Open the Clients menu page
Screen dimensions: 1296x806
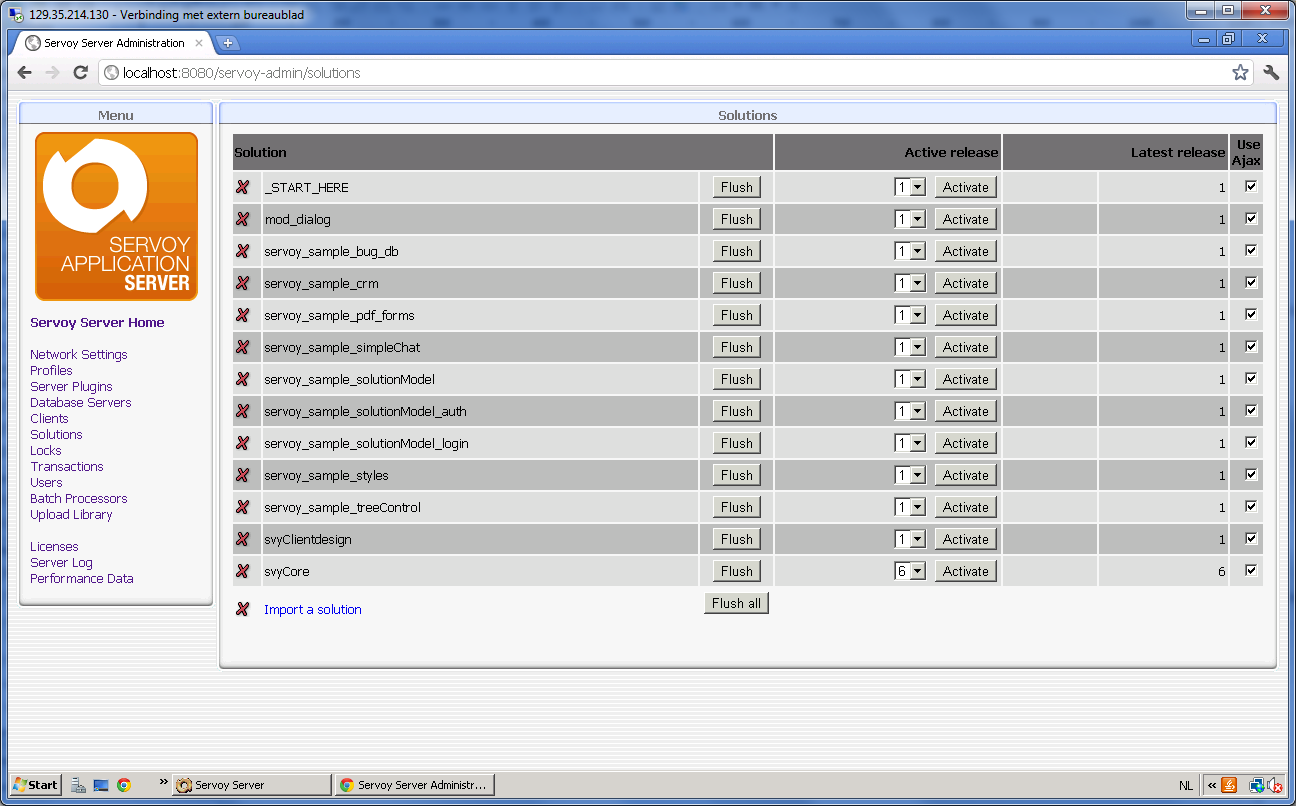pos(49,419)
